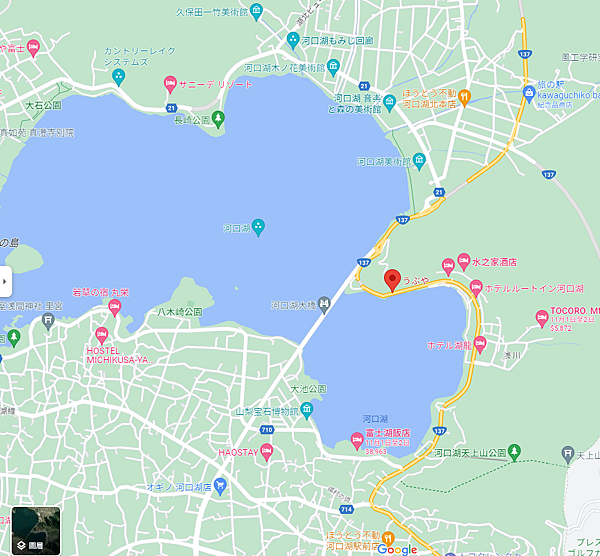This screenshot has height=556, width=600.
Task: Click the route 714 road shield
Action: pos(346,509)
